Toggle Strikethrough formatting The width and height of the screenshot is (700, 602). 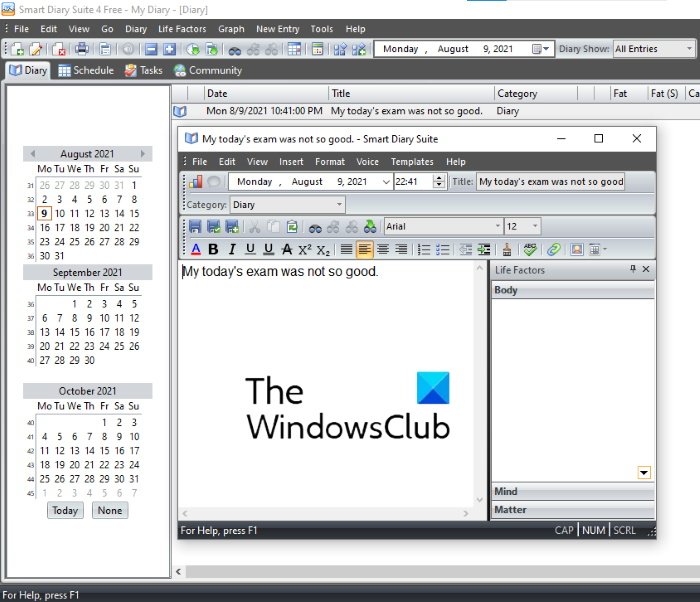[x=287, y=249]
